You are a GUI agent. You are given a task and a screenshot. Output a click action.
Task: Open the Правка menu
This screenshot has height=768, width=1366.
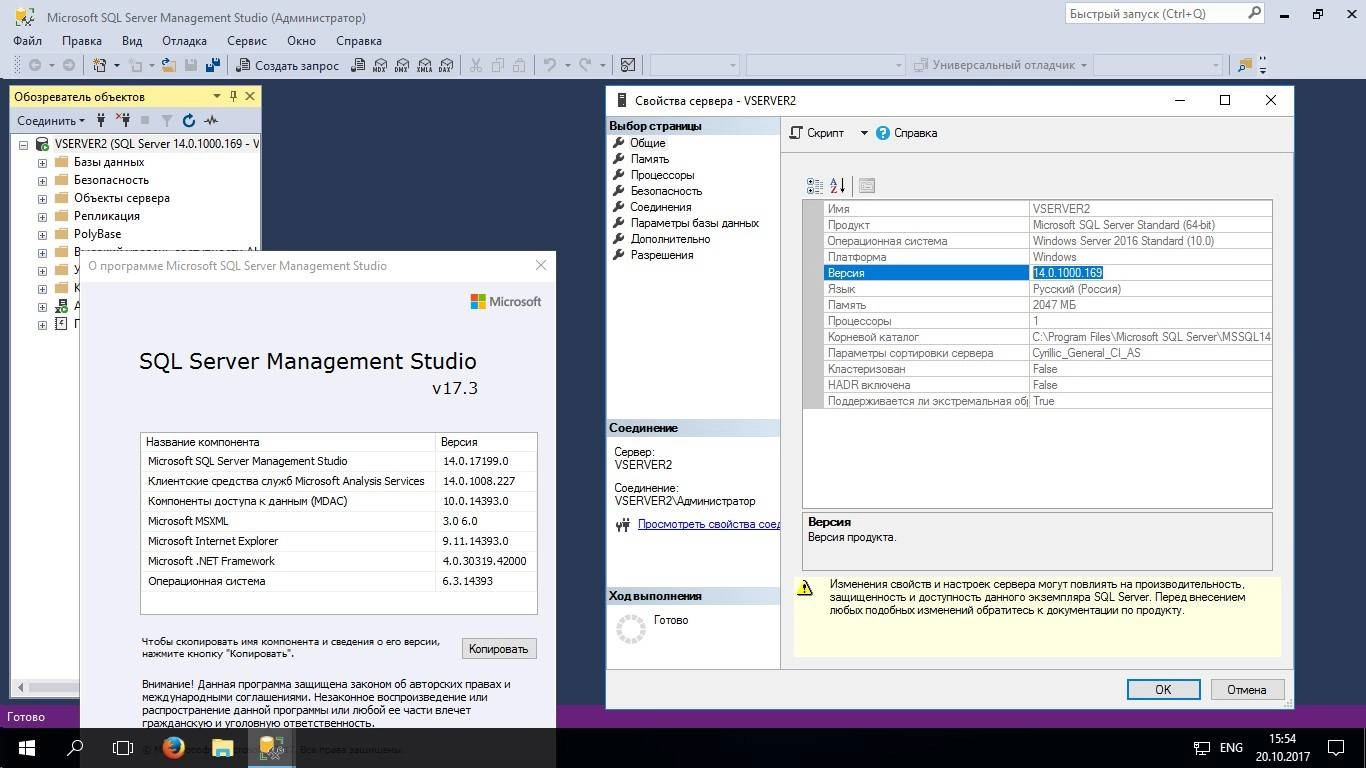pyautogui.click(x=82, y=41)
